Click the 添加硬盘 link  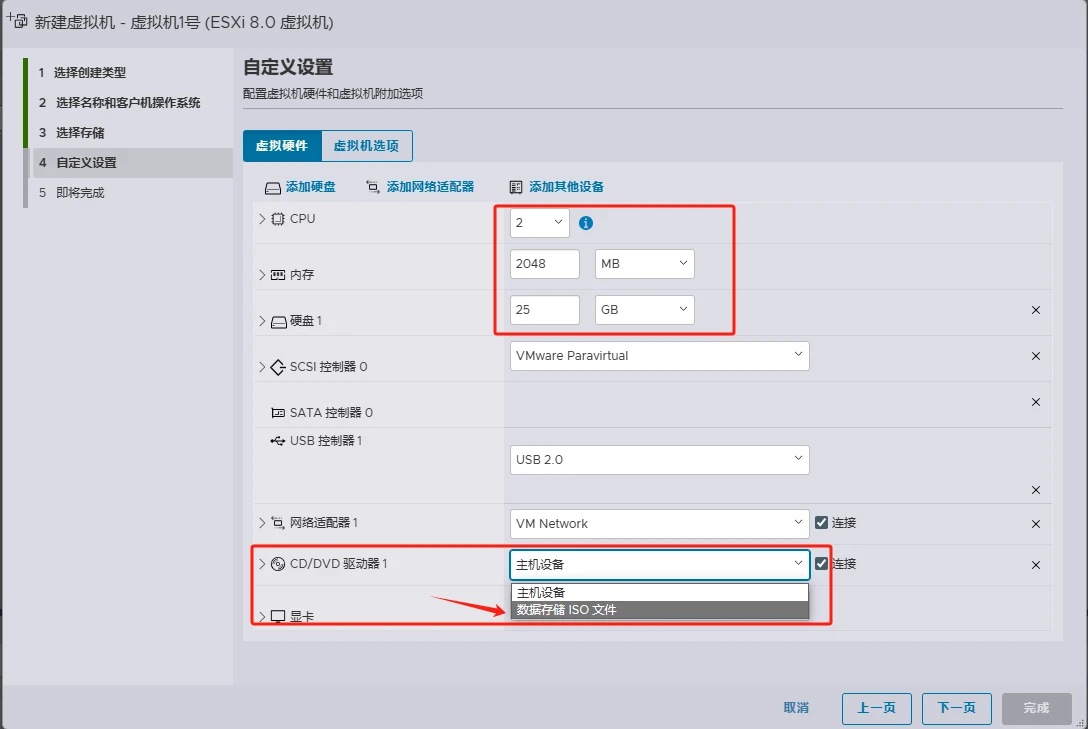click(x=310, y=187)
